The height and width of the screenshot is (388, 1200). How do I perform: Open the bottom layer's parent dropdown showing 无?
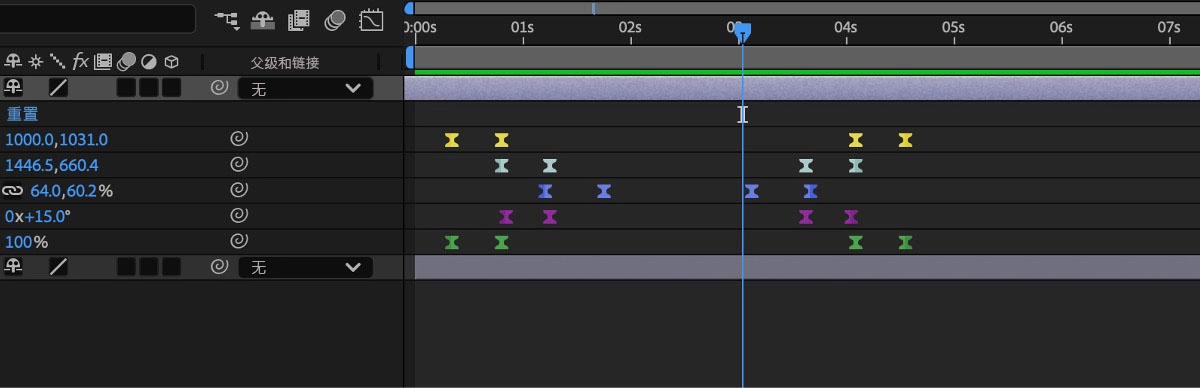(x=305, y=267)
